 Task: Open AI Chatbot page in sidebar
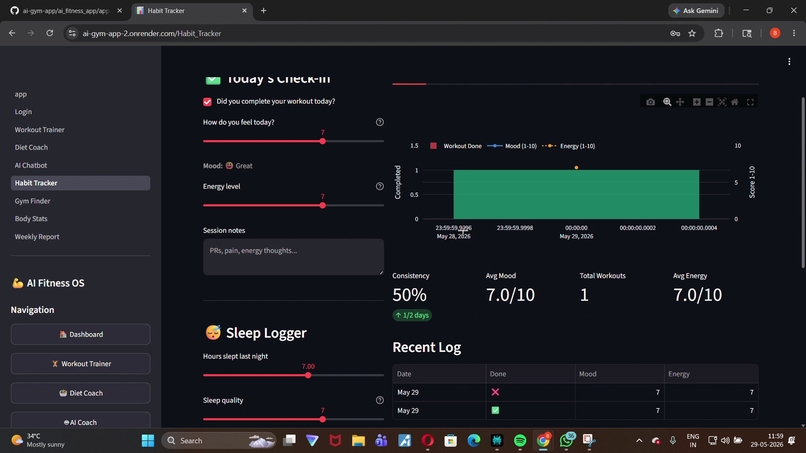[x=30, y=165]
